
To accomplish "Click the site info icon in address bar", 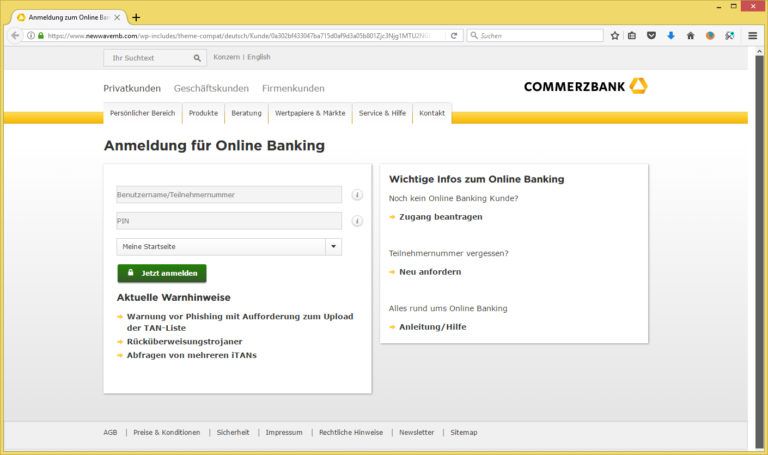I will [x=31, y=36].
